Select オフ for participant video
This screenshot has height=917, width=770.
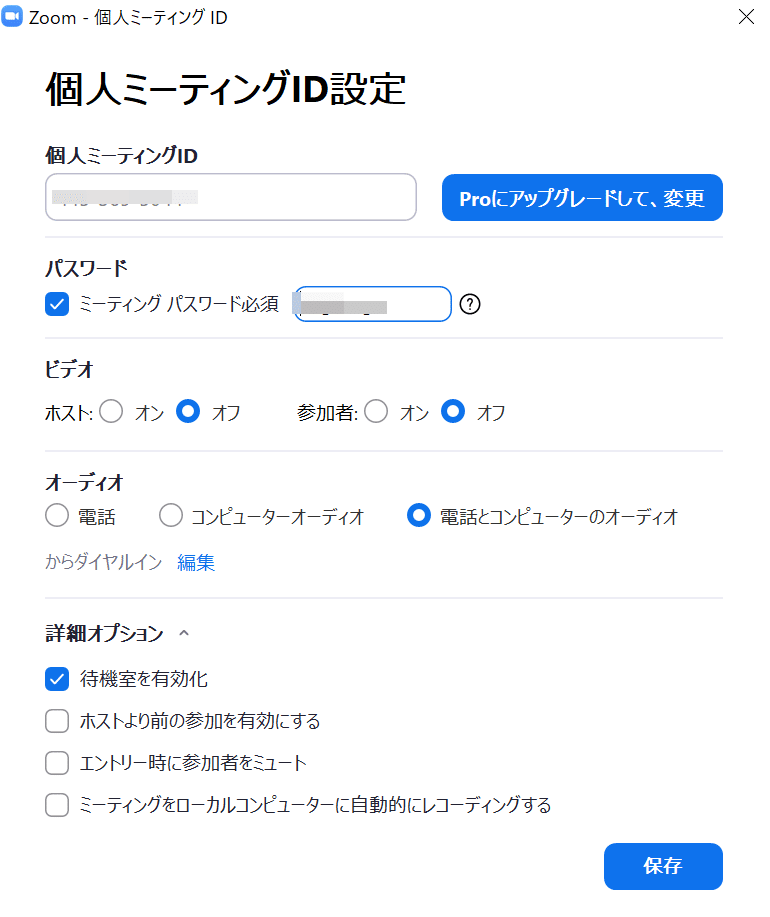[457, 411]
